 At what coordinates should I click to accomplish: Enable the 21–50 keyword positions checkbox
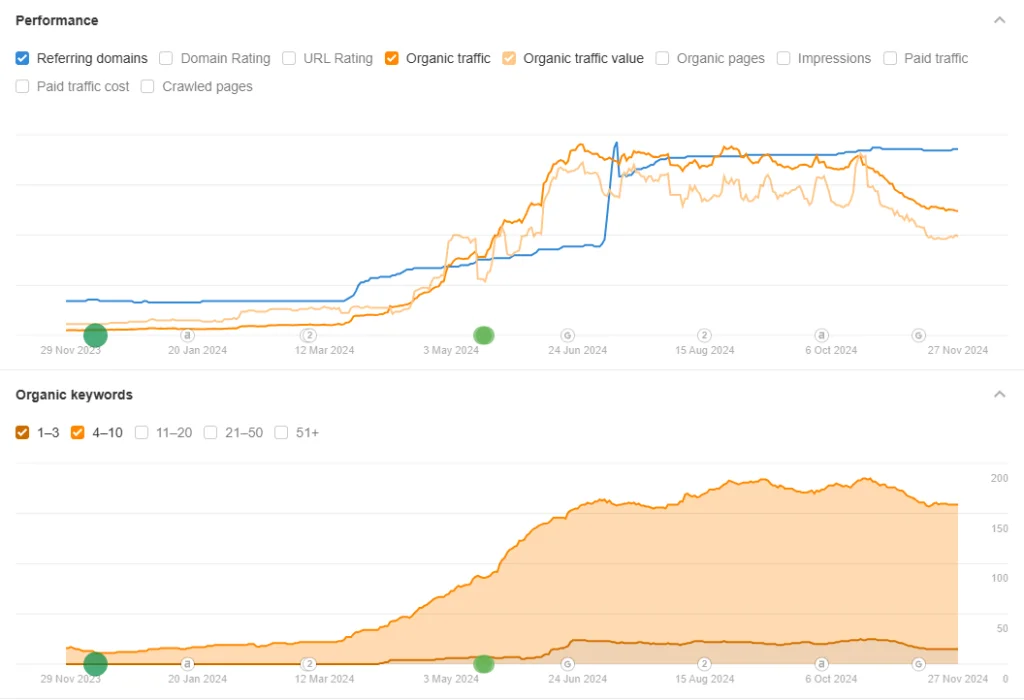[x=210, y=432]
